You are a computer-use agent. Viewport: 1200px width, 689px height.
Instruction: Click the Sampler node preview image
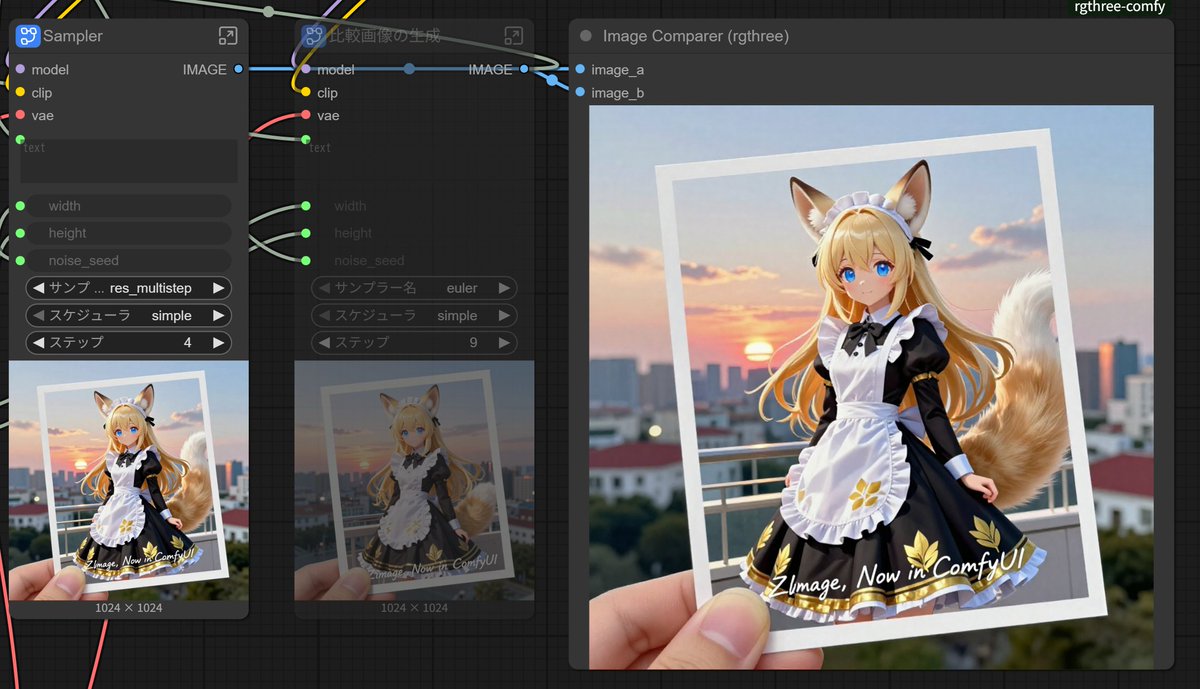[129, 480]
